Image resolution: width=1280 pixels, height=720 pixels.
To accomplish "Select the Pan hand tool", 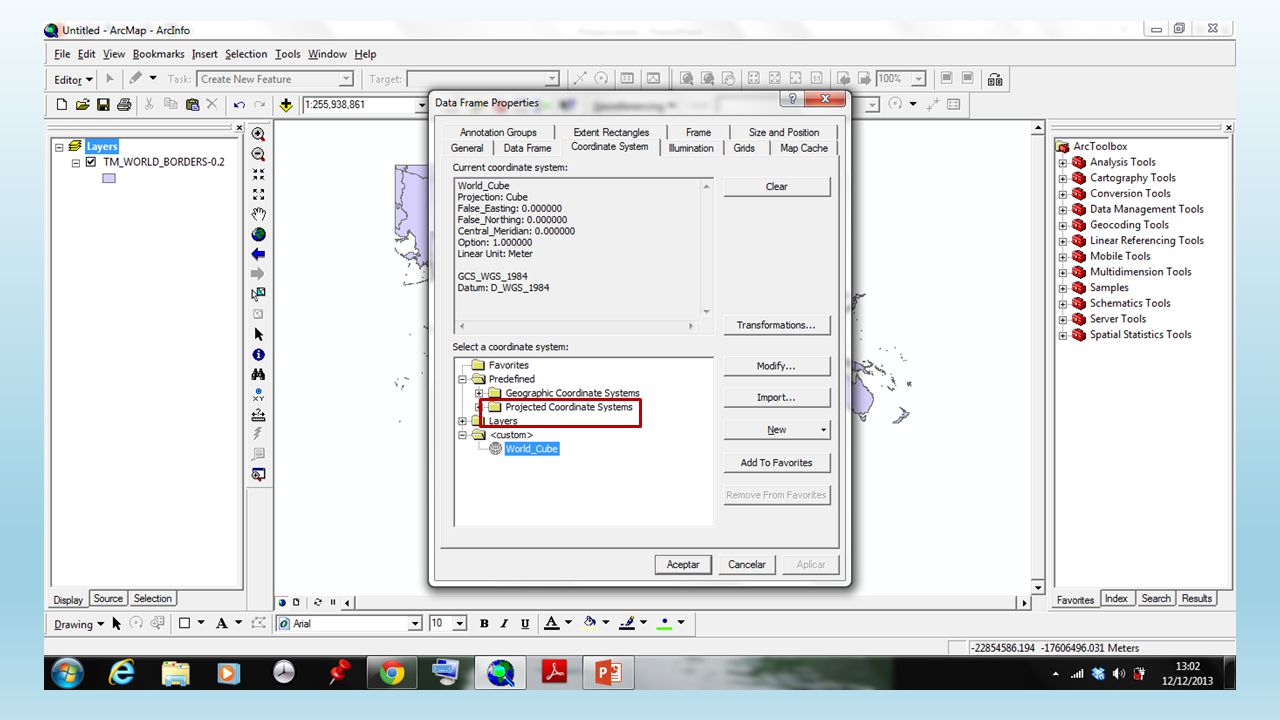I will pos(259,214).
